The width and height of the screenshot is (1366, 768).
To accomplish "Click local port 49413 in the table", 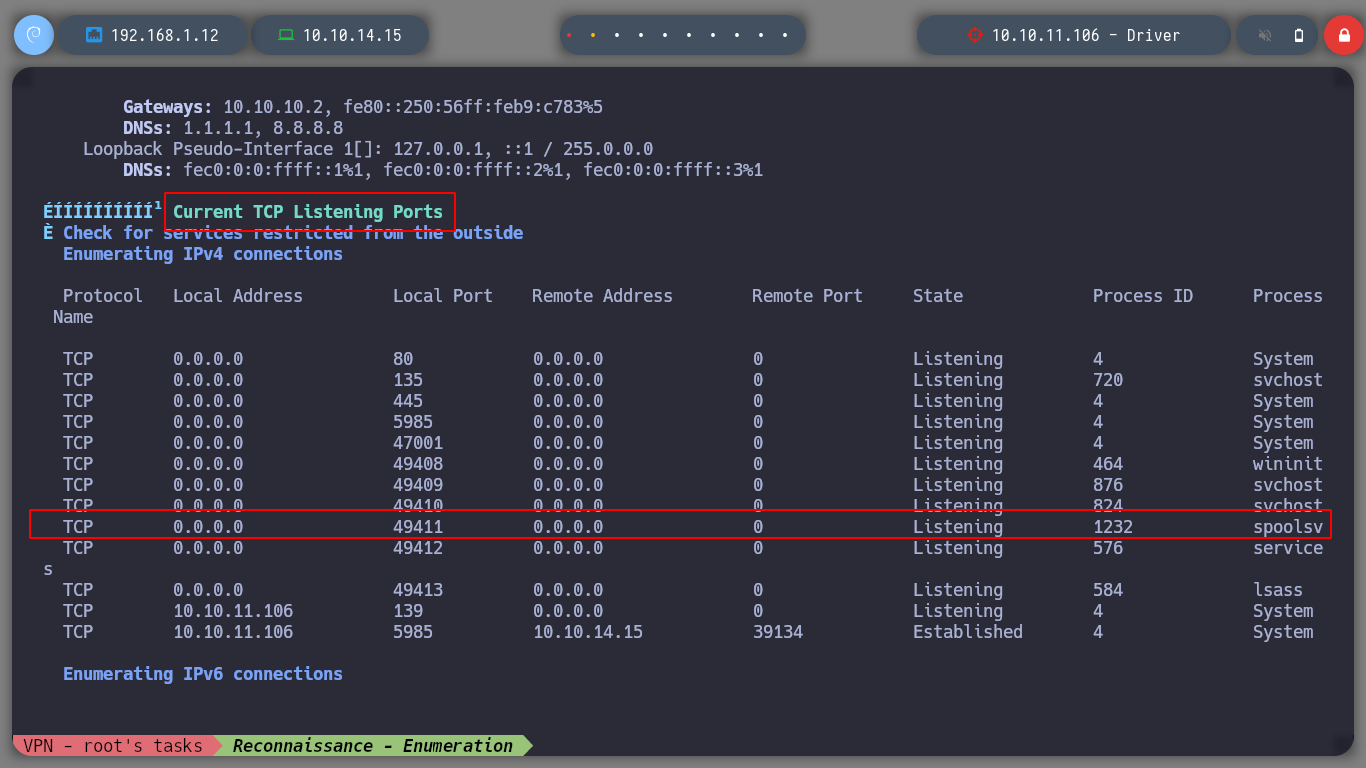I will 418,590.
